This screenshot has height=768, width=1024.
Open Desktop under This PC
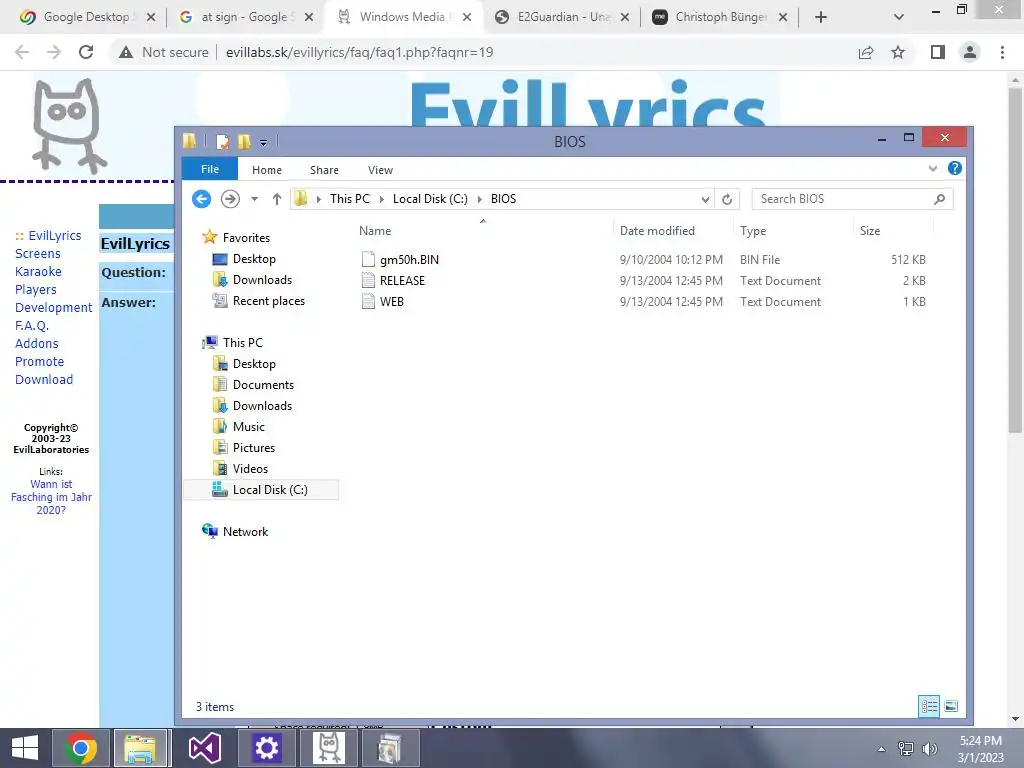[254, 364]
